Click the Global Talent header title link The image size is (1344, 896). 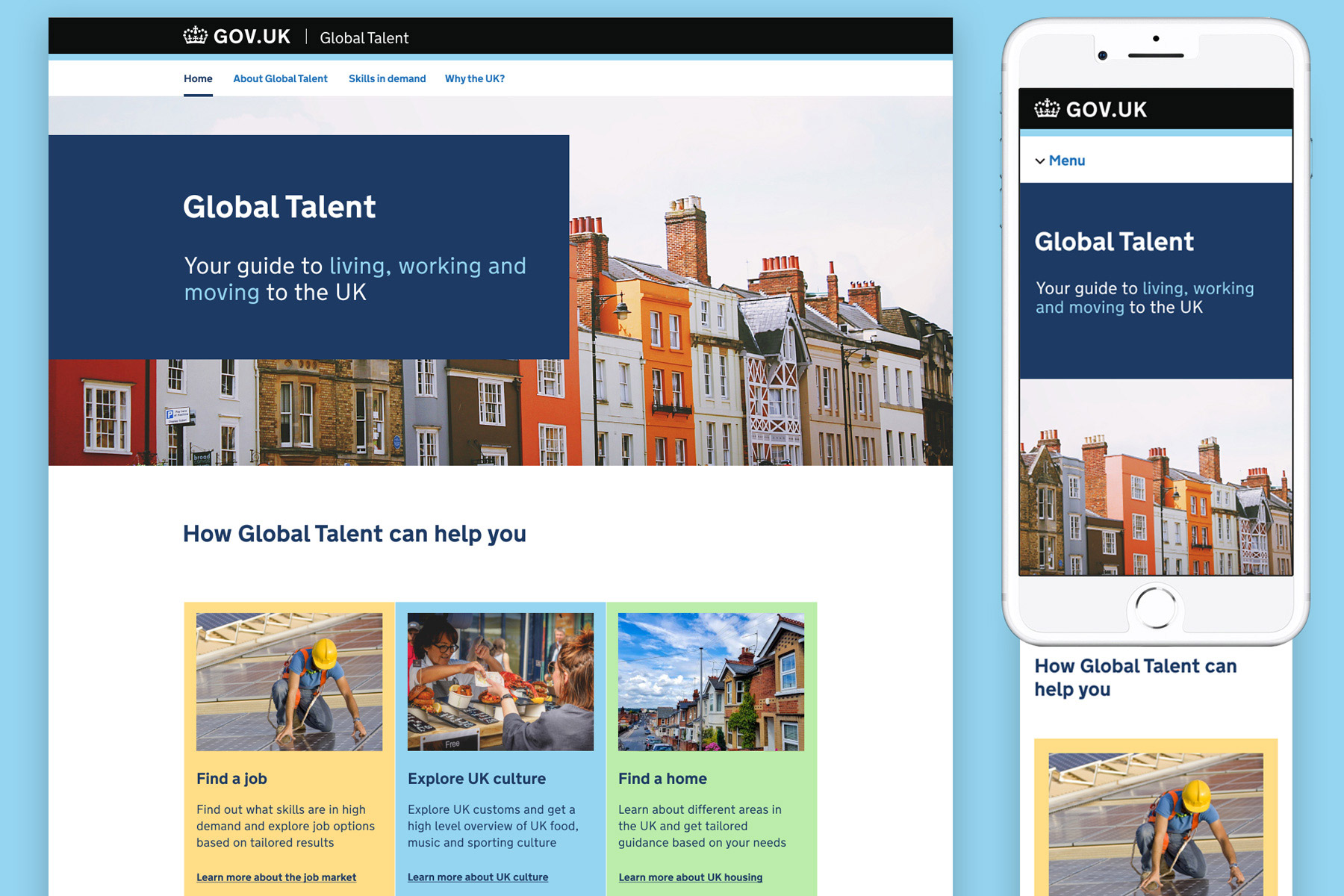[364, 37]
